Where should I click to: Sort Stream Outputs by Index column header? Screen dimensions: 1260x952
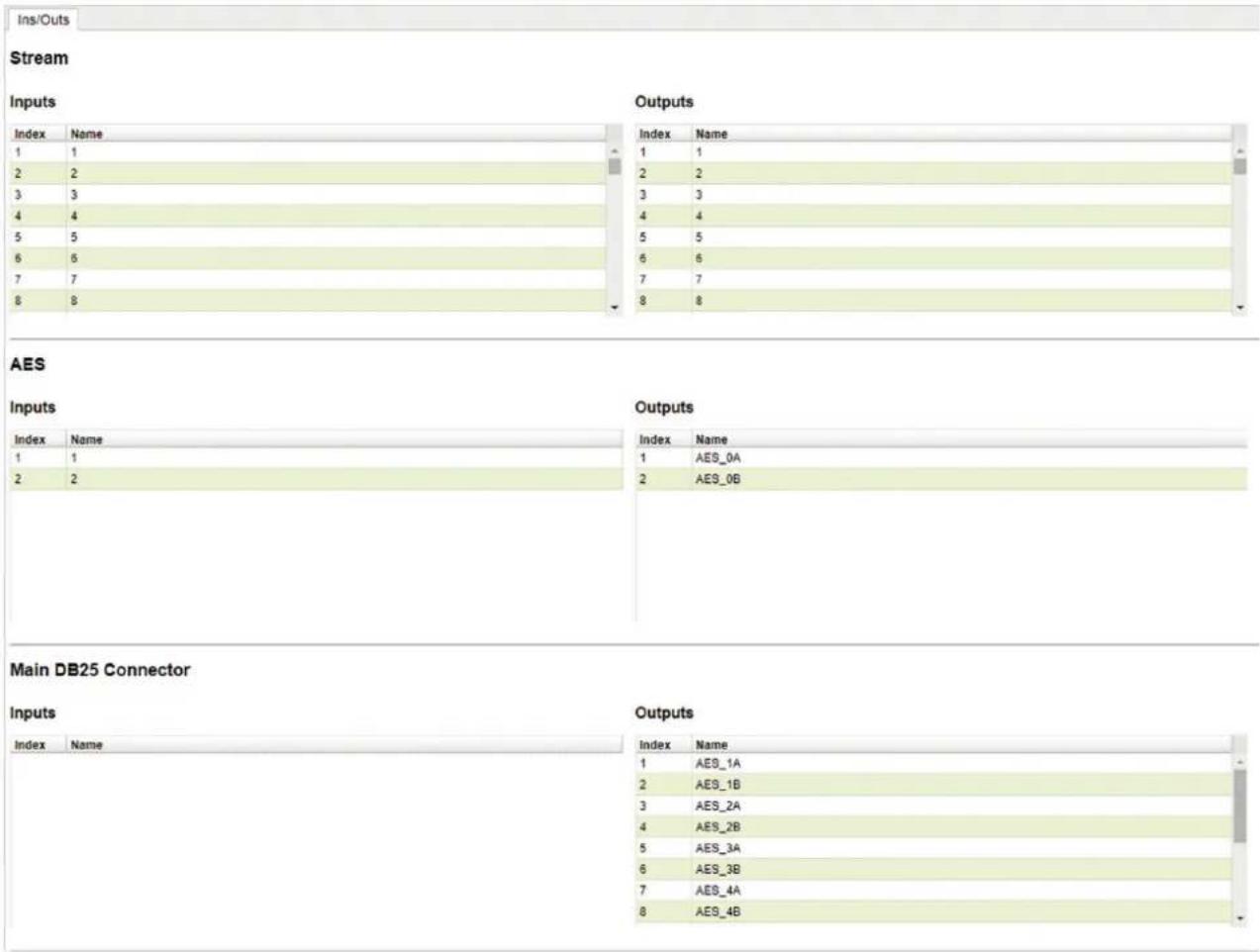tap(662, 134)
